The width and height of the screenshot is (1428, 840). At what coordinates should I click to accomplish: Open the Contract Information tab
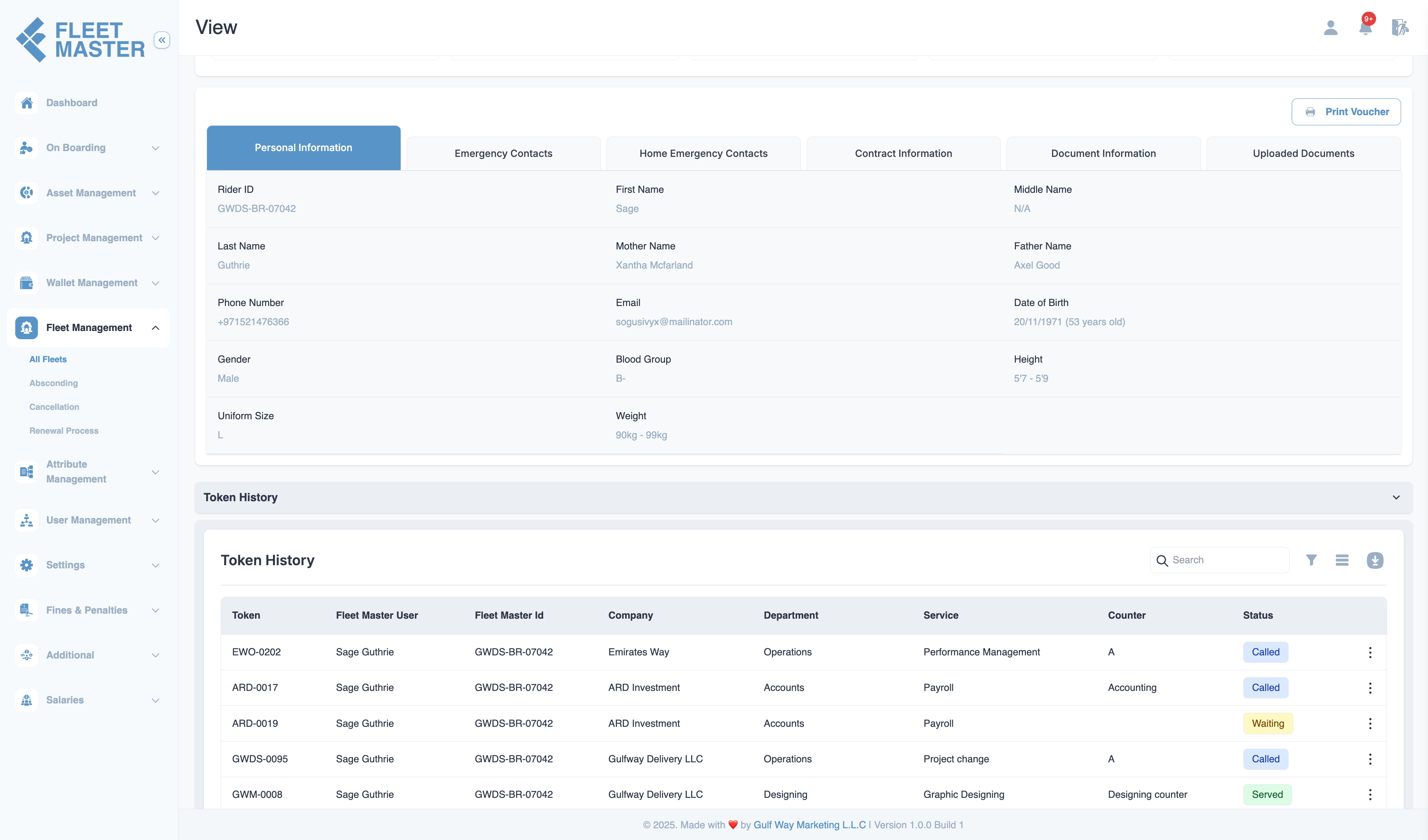tap(903, 153)
